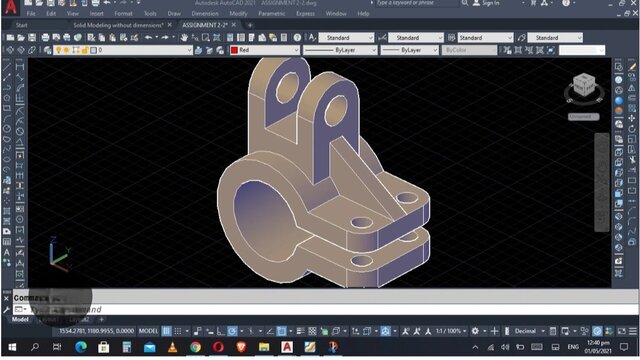Toggle lineweight display in status bar

click(300, 331)
